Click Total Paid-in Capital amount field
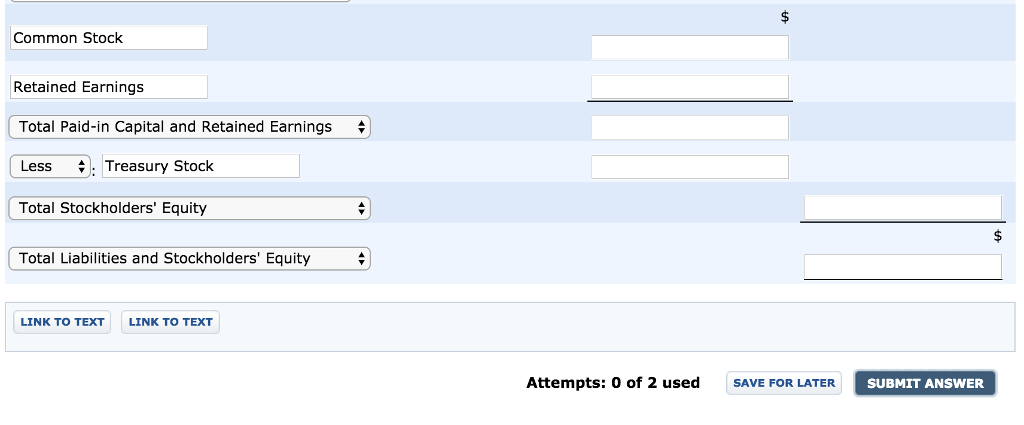The image size is (1024, 425). [x=689, y=127]
